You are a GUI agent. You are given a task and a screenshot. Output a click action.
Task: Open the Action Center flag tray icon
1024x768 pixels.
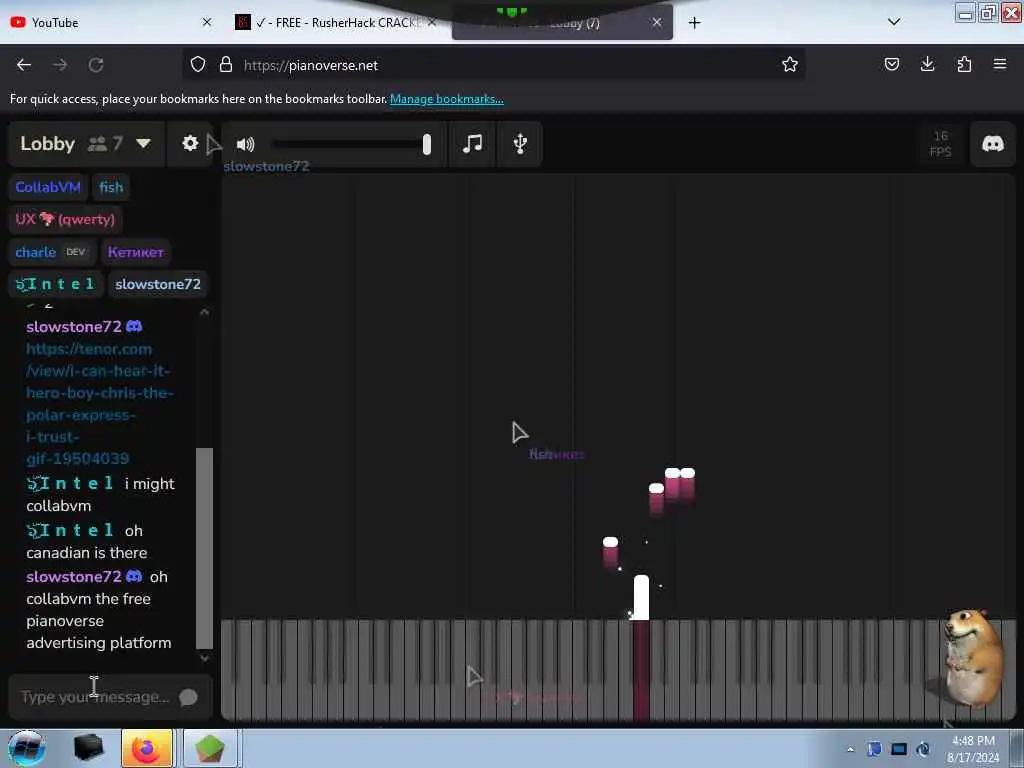coord(874,749)
